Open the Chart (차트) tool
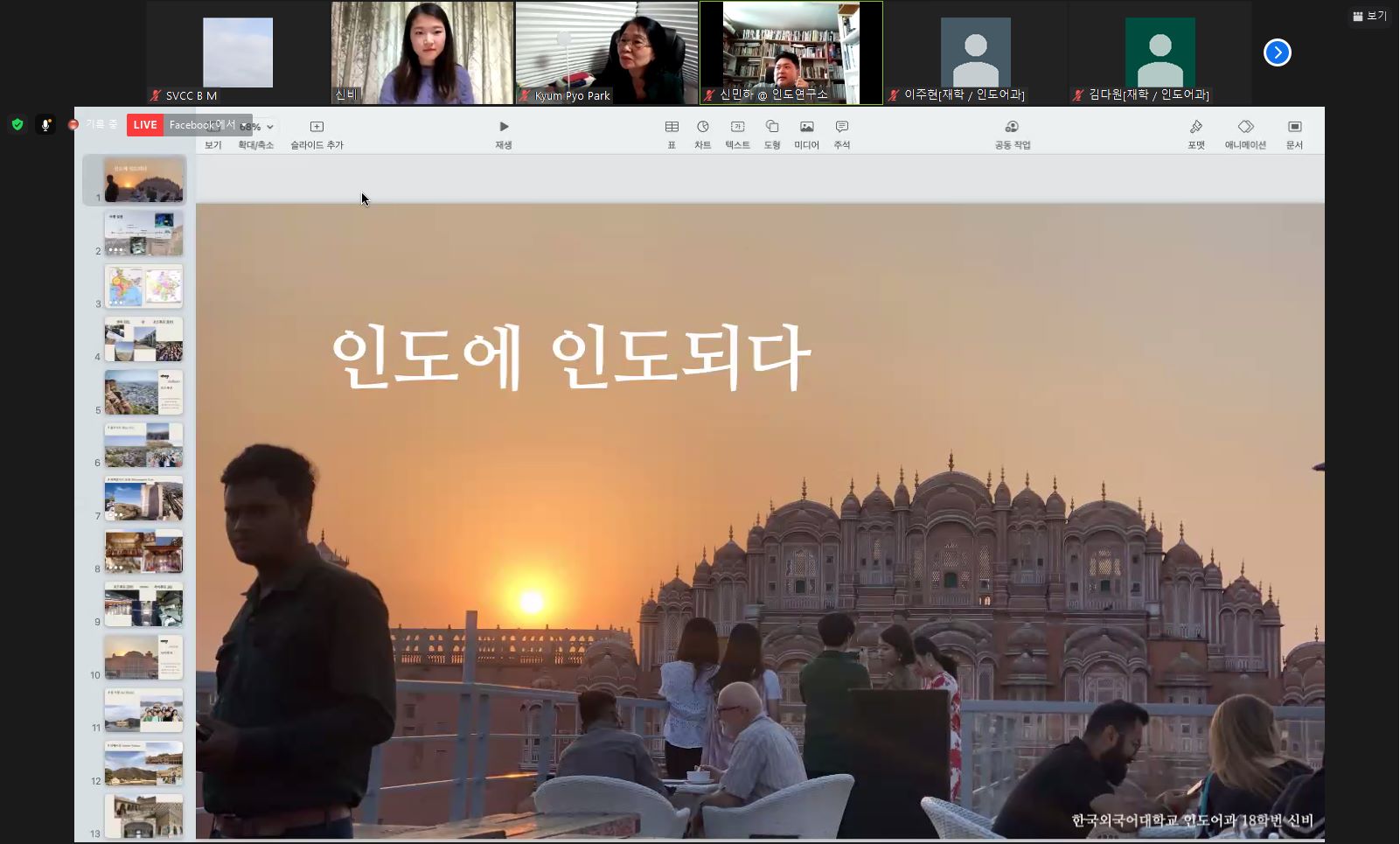 tap(703, 128)
